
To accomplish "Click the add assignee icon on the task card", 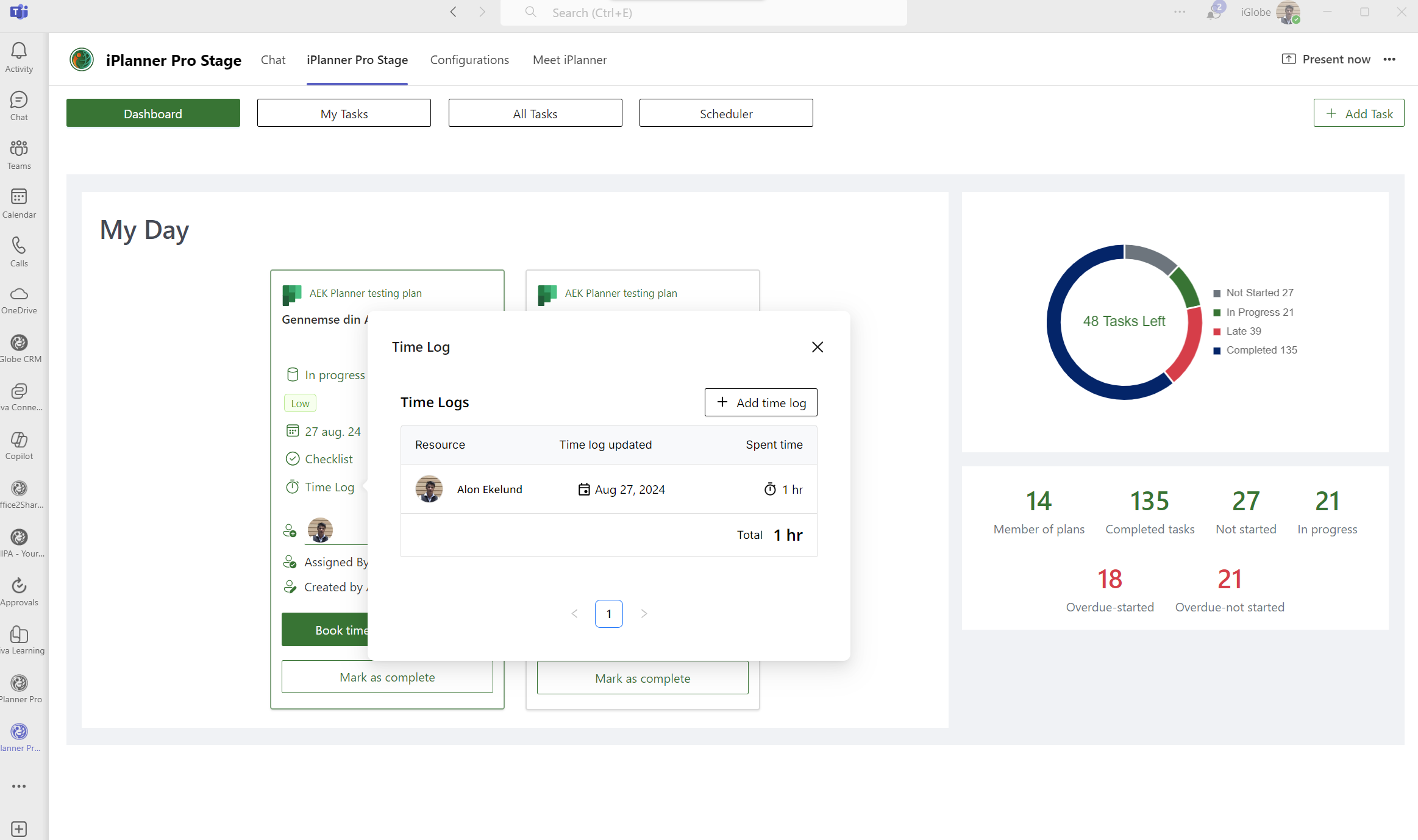I will (x=291, y=530).
